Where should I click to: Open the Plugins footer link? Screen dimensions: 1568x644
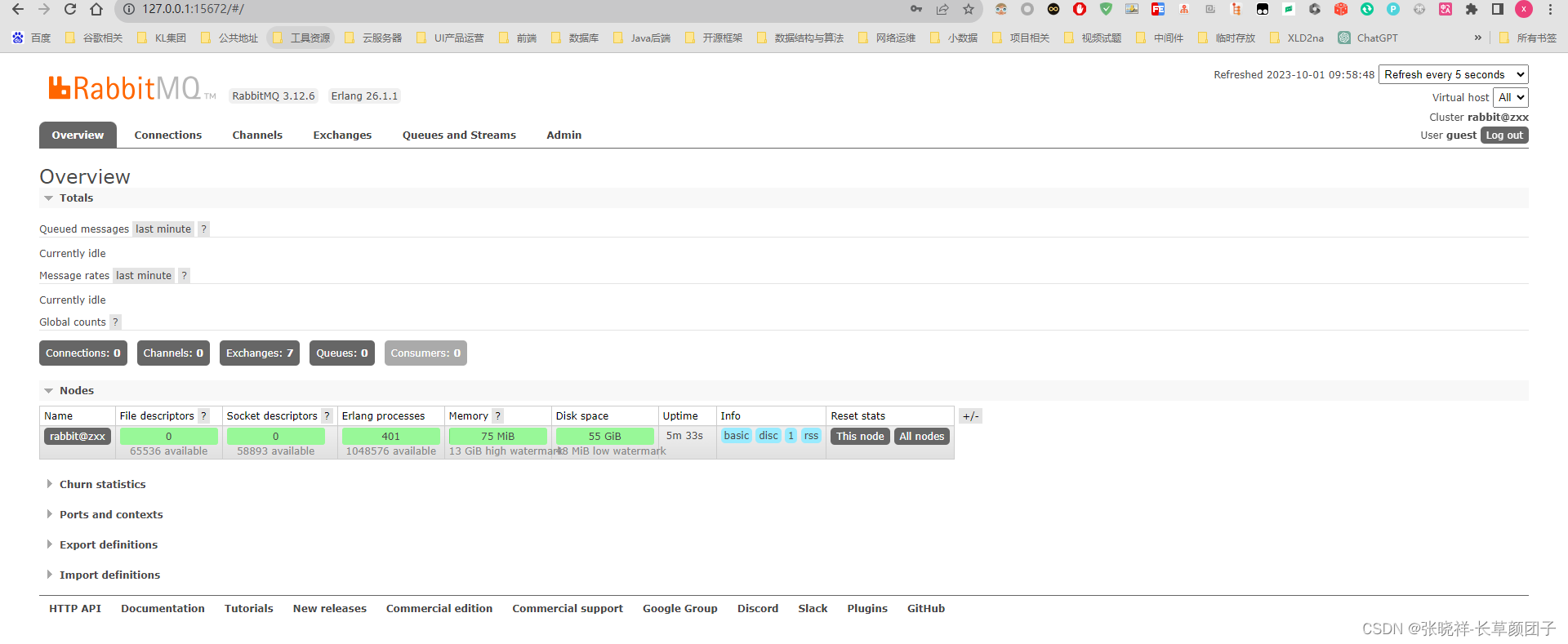point(867,609)
